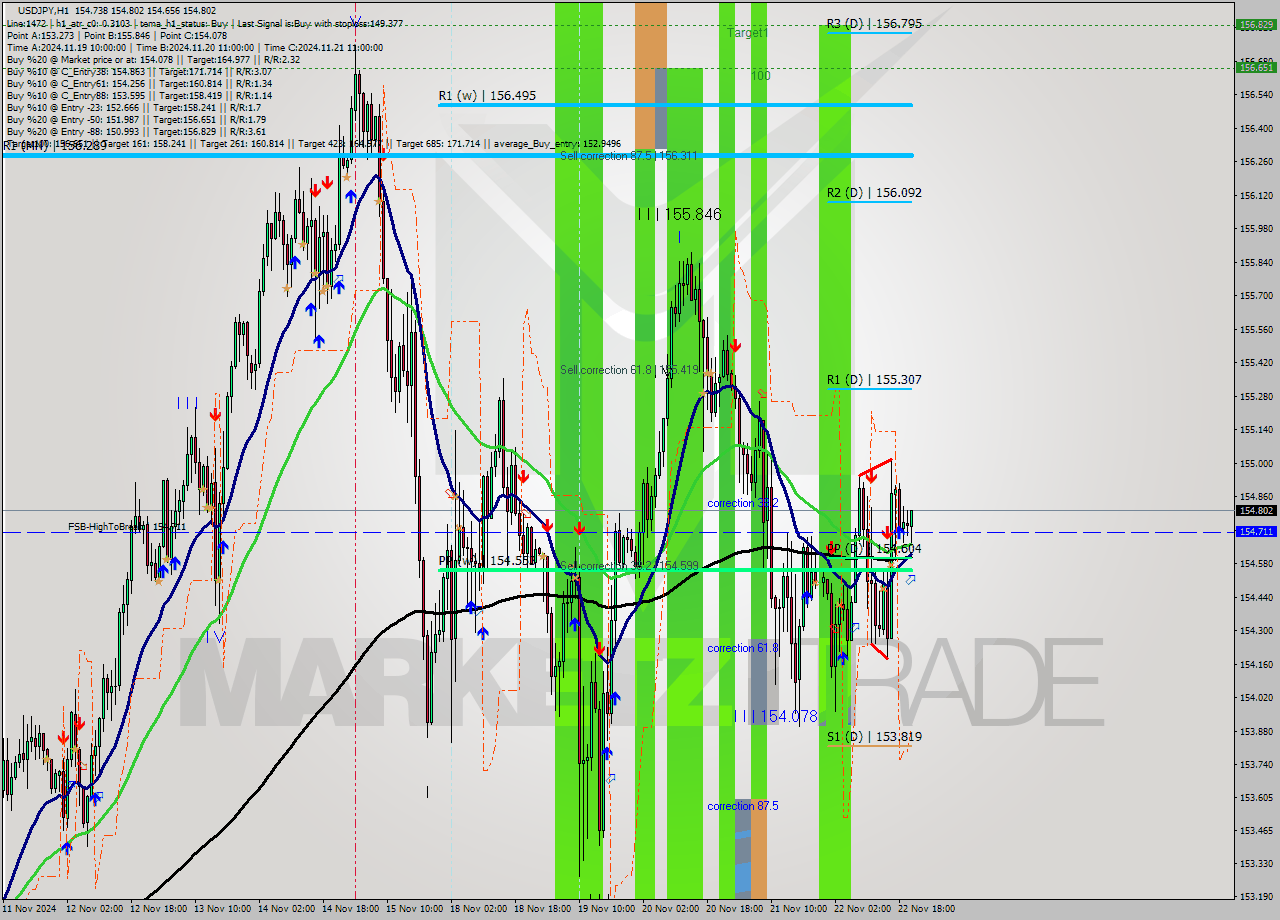Image resolution: width=1280 pixels, height=920 pixels.
Task: Click the 'R1 (w) | 156.495' pivot label
Action: pos(487,96)
